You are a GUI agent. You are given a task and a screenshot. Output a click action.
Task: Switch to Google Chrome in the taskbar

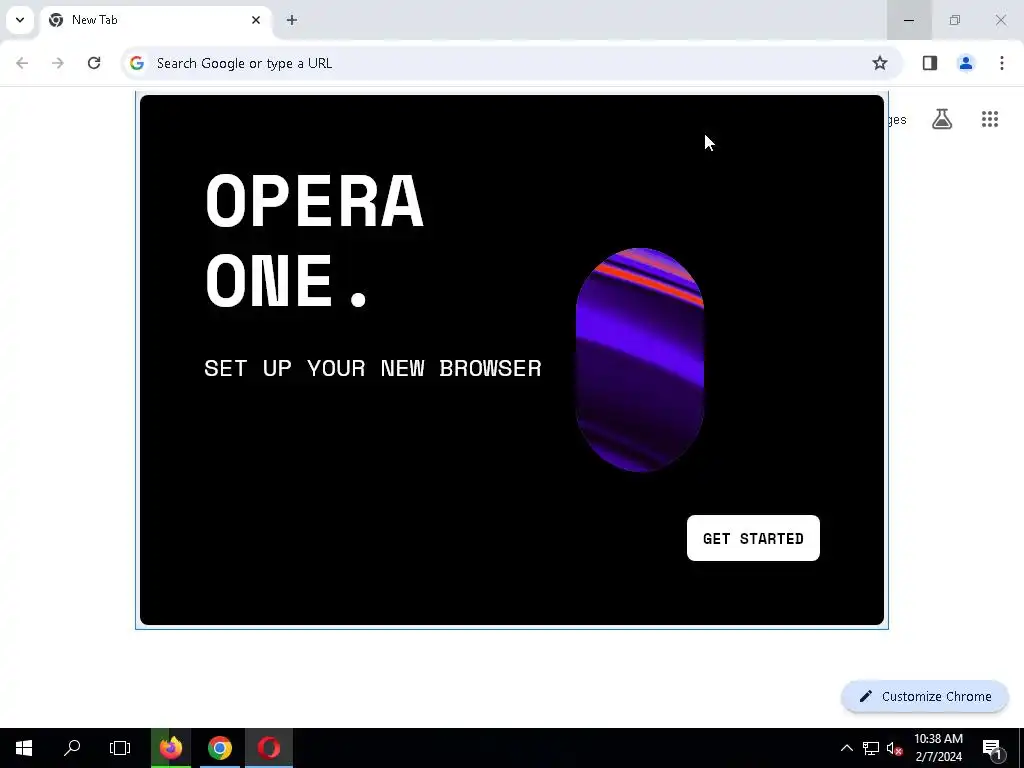pyautogui.click(x=220, y=748)
